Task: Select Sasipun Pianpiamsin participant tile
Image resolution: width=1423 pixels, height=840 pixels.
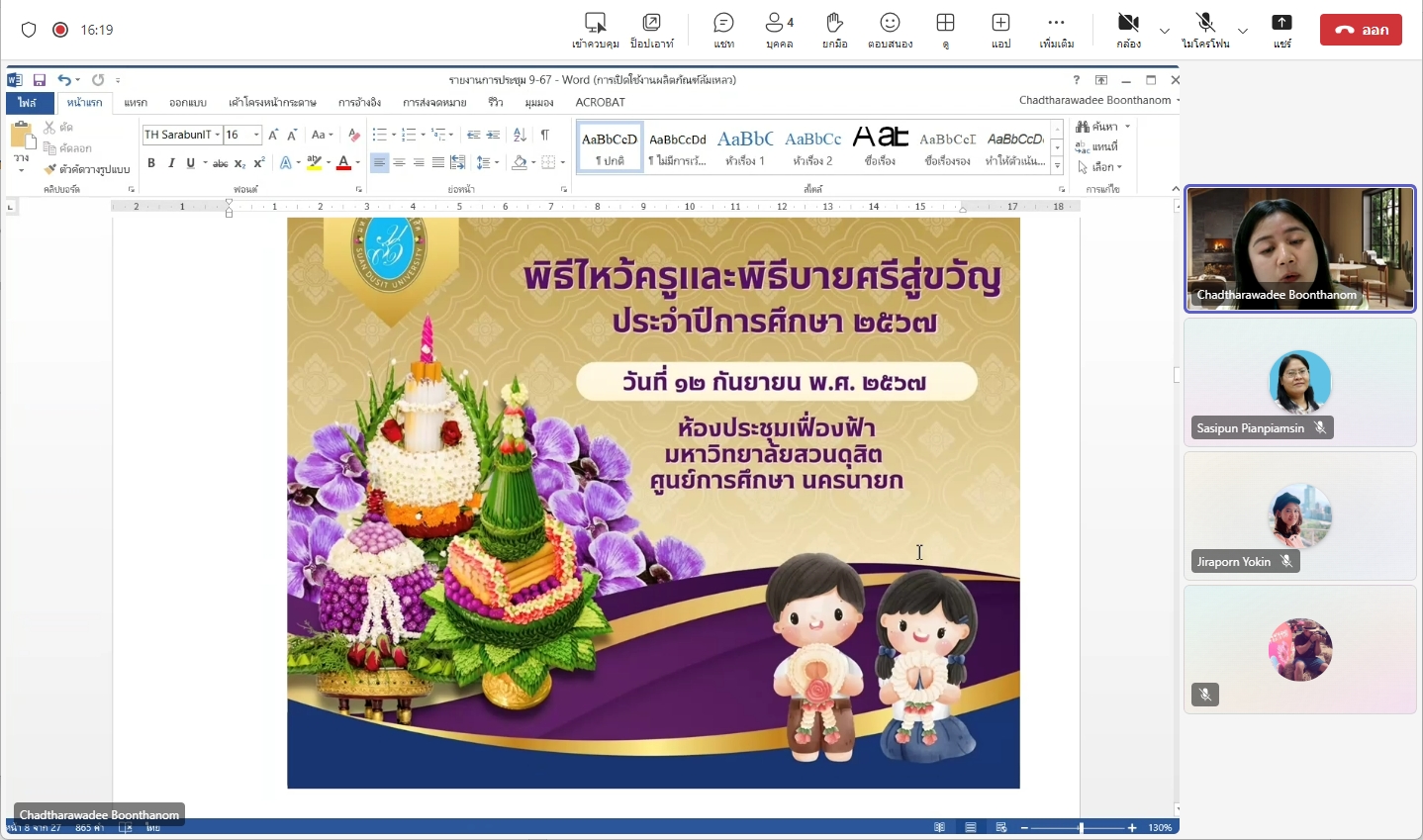Action: [1300, 382]
